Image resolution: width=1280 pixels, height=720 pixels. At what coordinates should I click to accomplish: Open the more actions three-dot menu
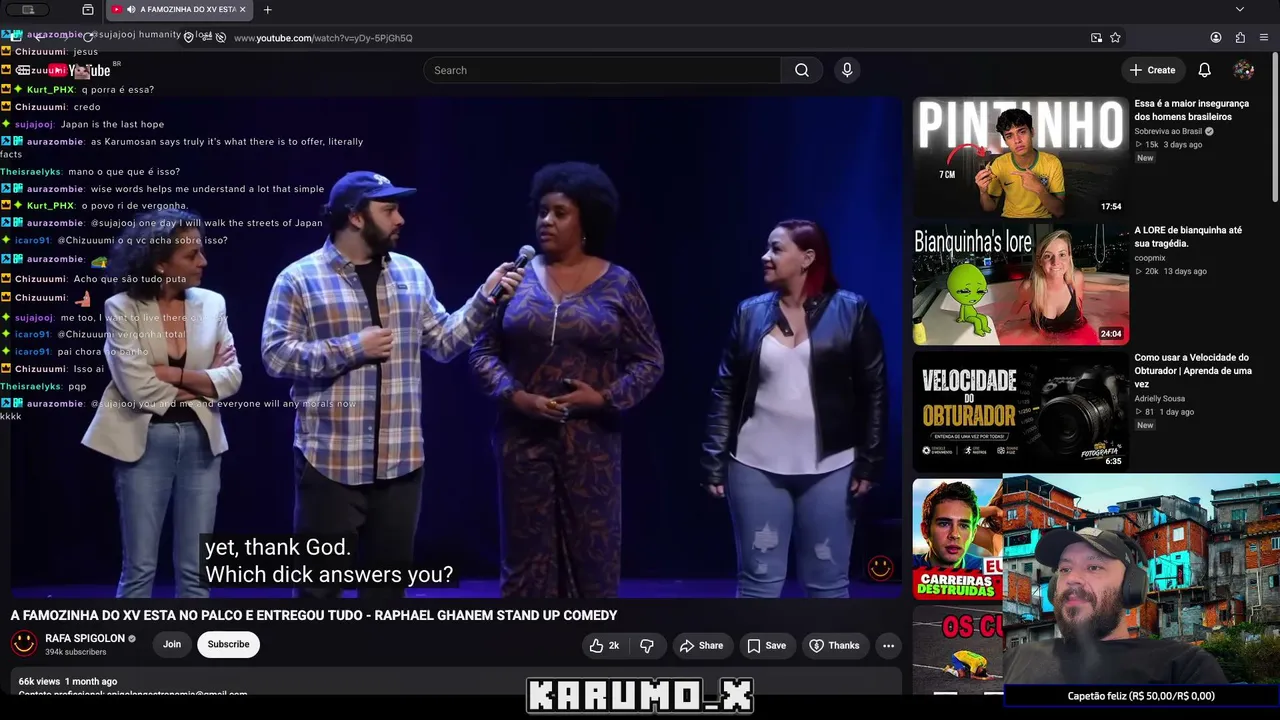point(888,646)
